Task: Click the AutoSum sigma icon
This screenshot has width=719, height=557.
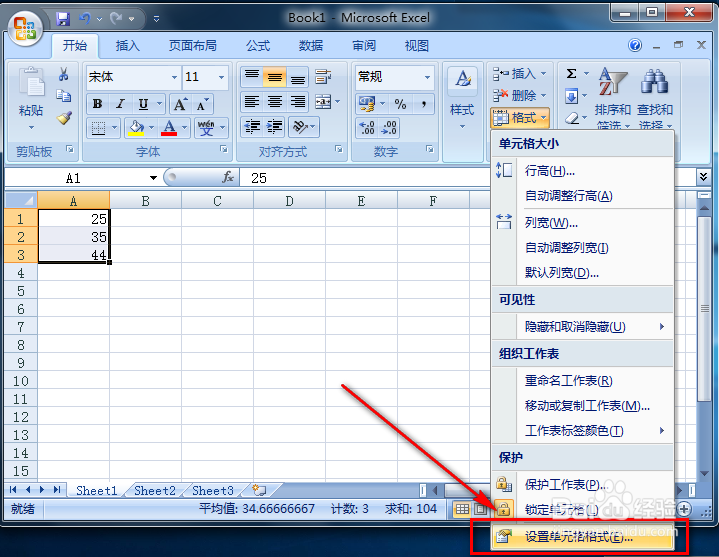Action: point(571,74)
